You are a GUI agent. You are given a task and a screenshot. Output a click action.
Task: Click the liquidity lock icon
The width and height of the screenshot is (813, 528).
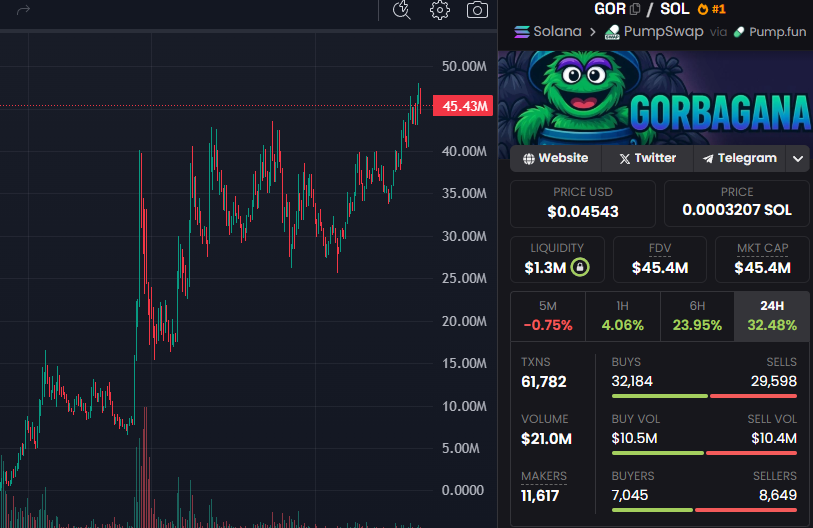(580, 267)
